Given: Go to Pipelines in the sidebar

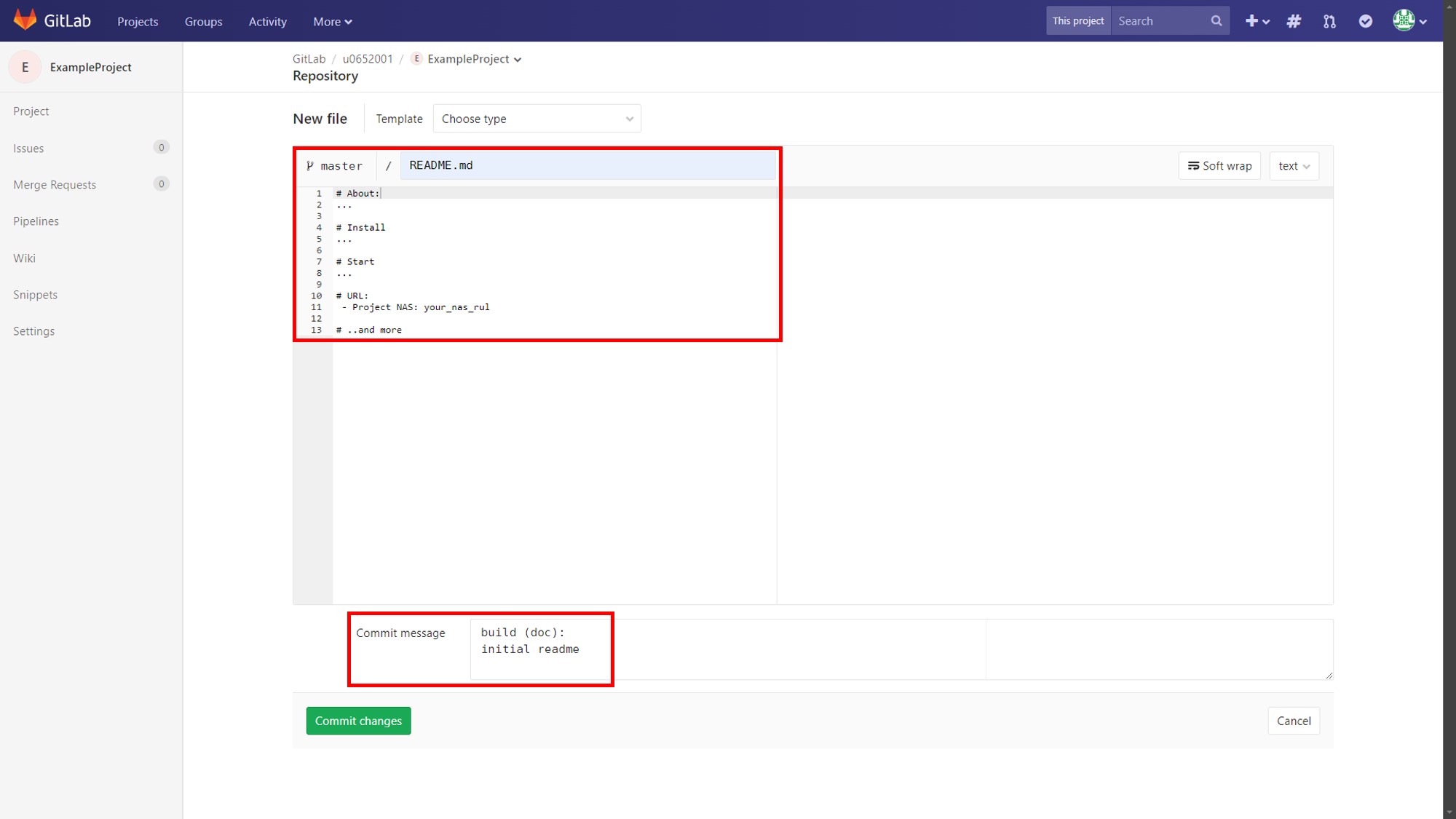Looking at the screenshot, I should (36, 221).
